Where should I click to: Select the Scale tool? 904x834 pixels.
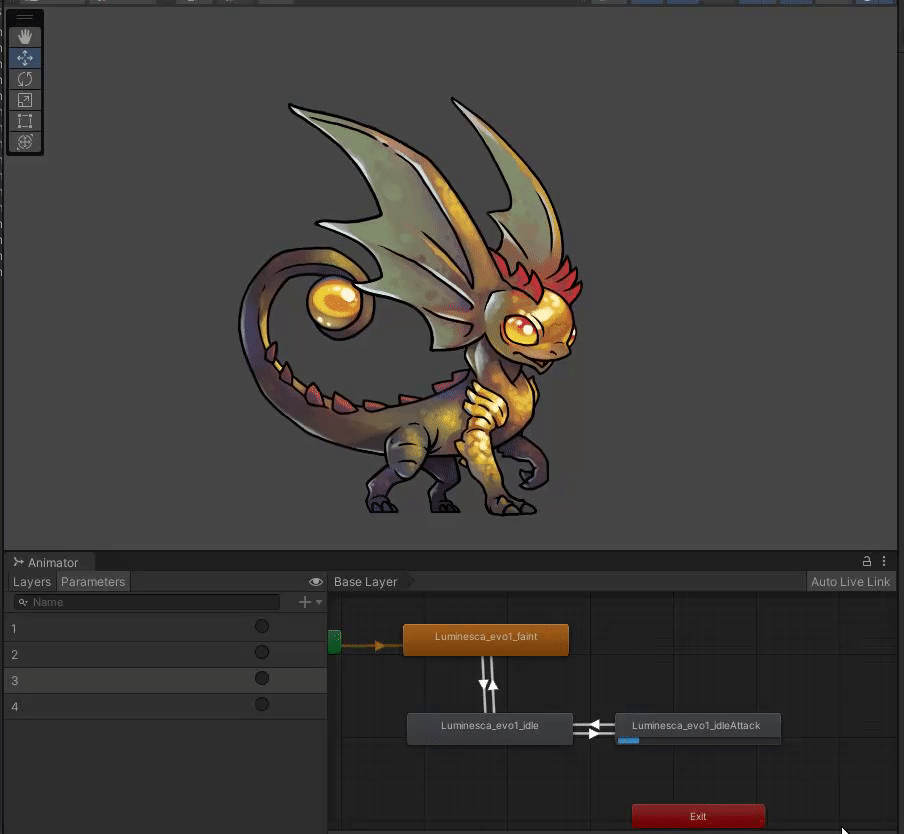[x=25, y=100]
